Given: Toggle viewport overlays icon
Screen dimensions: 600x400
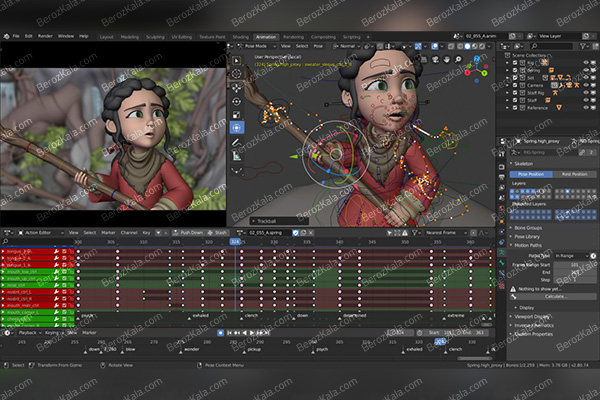Looking at the screenshot, I should coord(435,46).
